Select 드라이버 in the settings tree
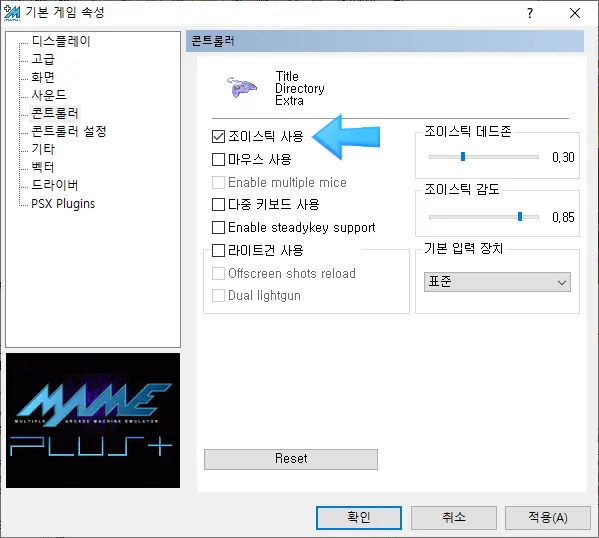The height and width of the screenshot is (538, 599). pos(55,185)
